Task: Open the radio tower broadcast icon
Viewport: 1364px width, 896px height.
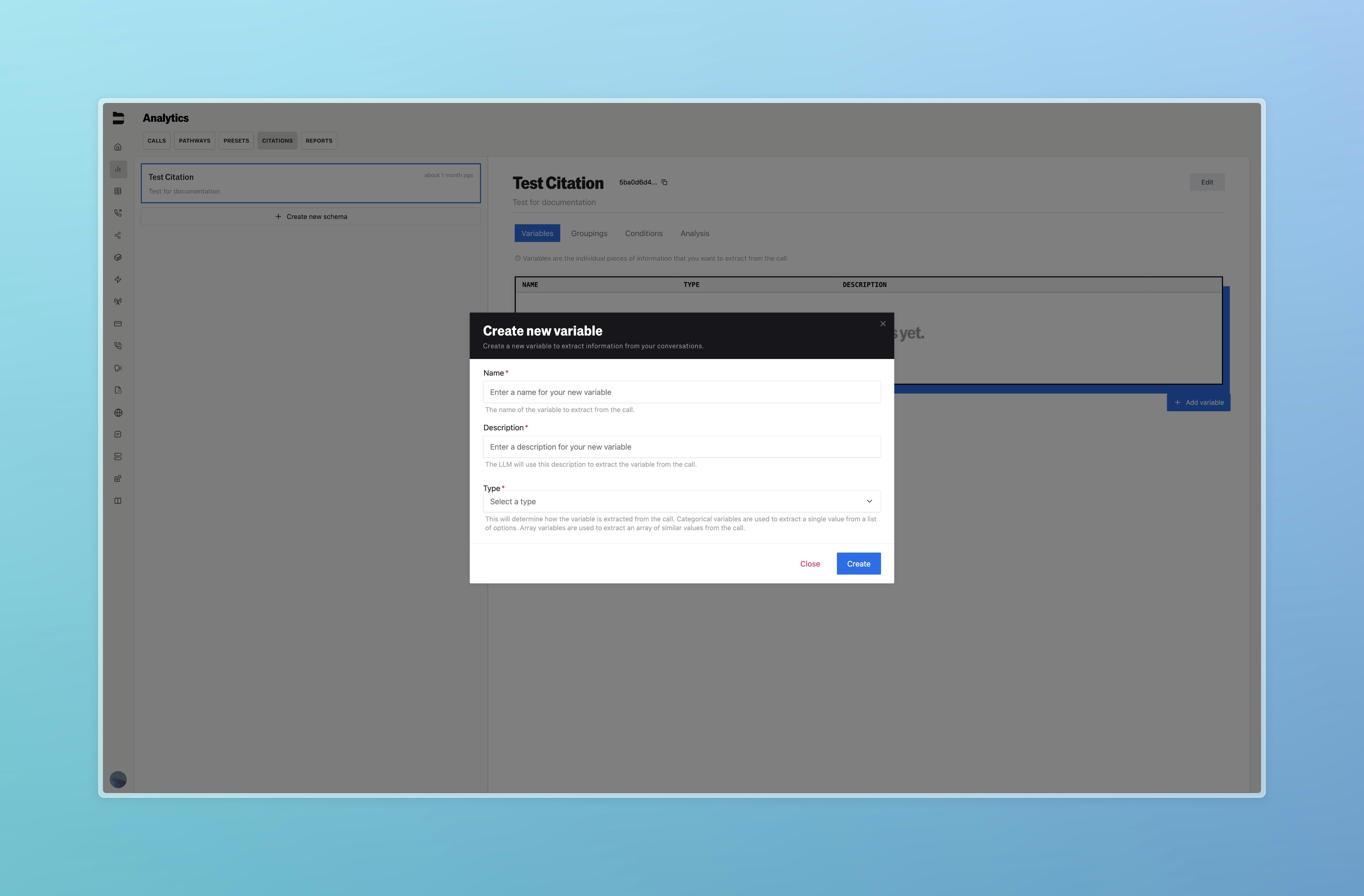Action: (x=118, y=302)
